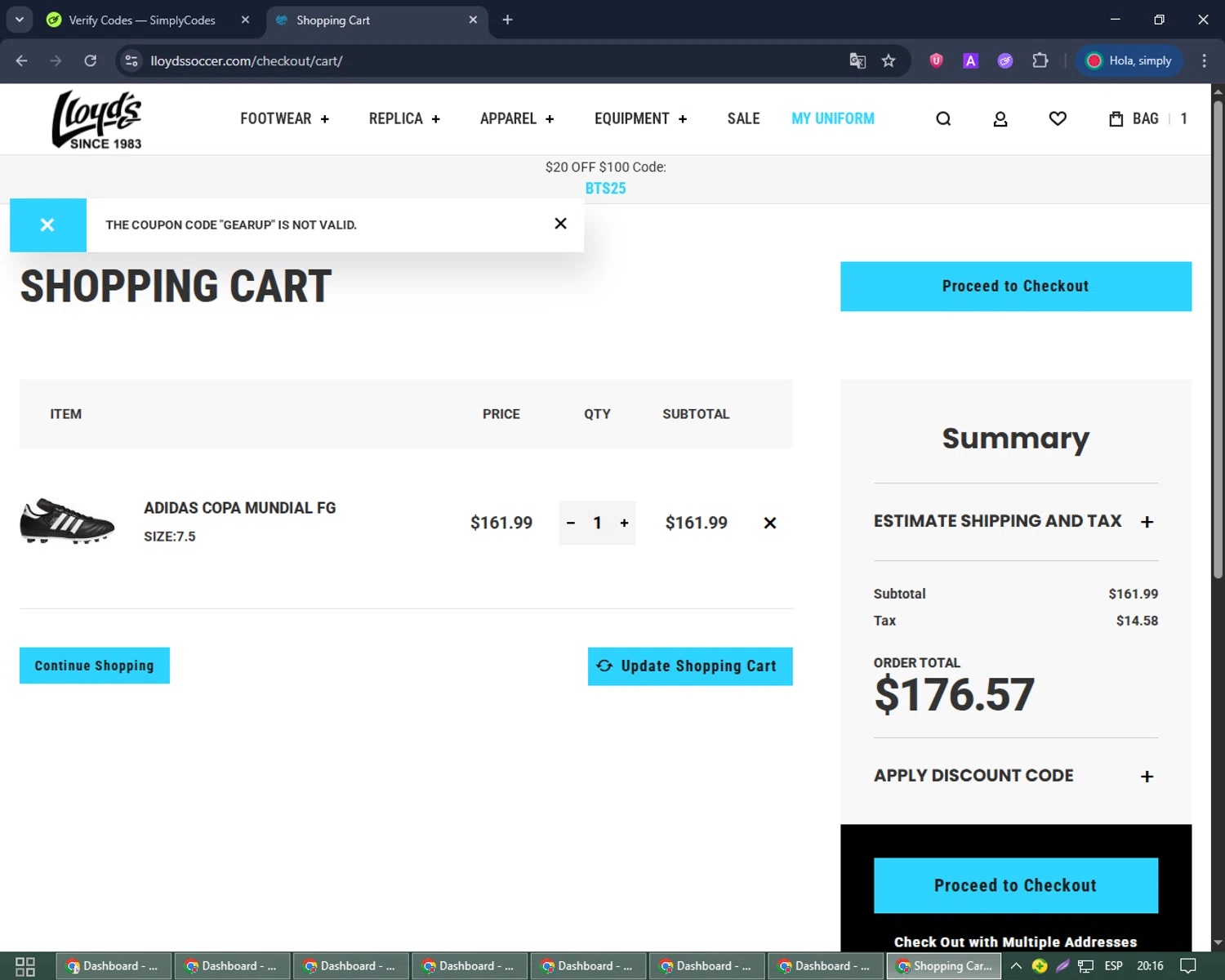
Task: Select the Shopping Cart browser tab
Action: click(x=369, y=20)
